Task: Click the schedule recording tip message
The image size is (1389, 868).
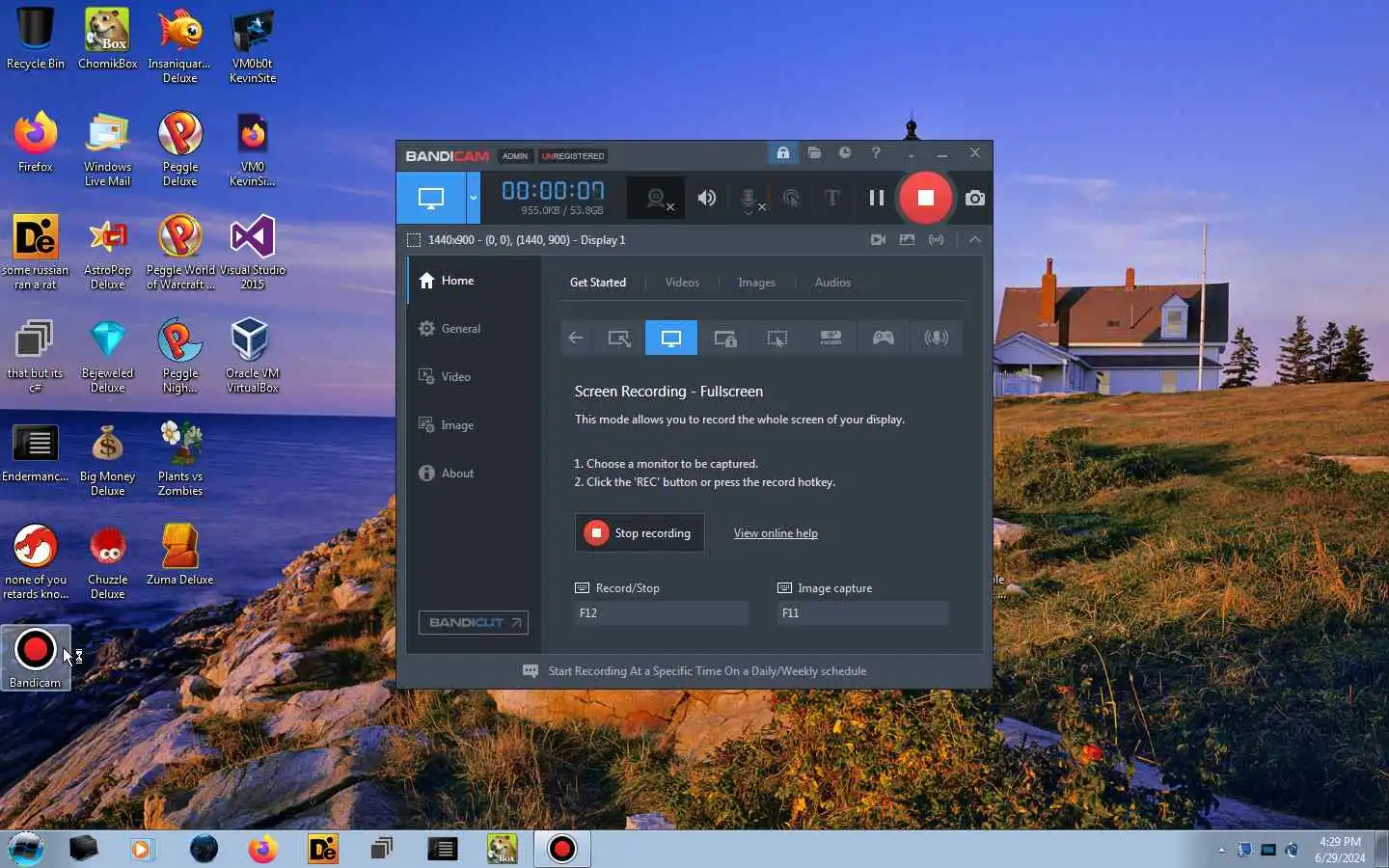Action: (694, 671)
